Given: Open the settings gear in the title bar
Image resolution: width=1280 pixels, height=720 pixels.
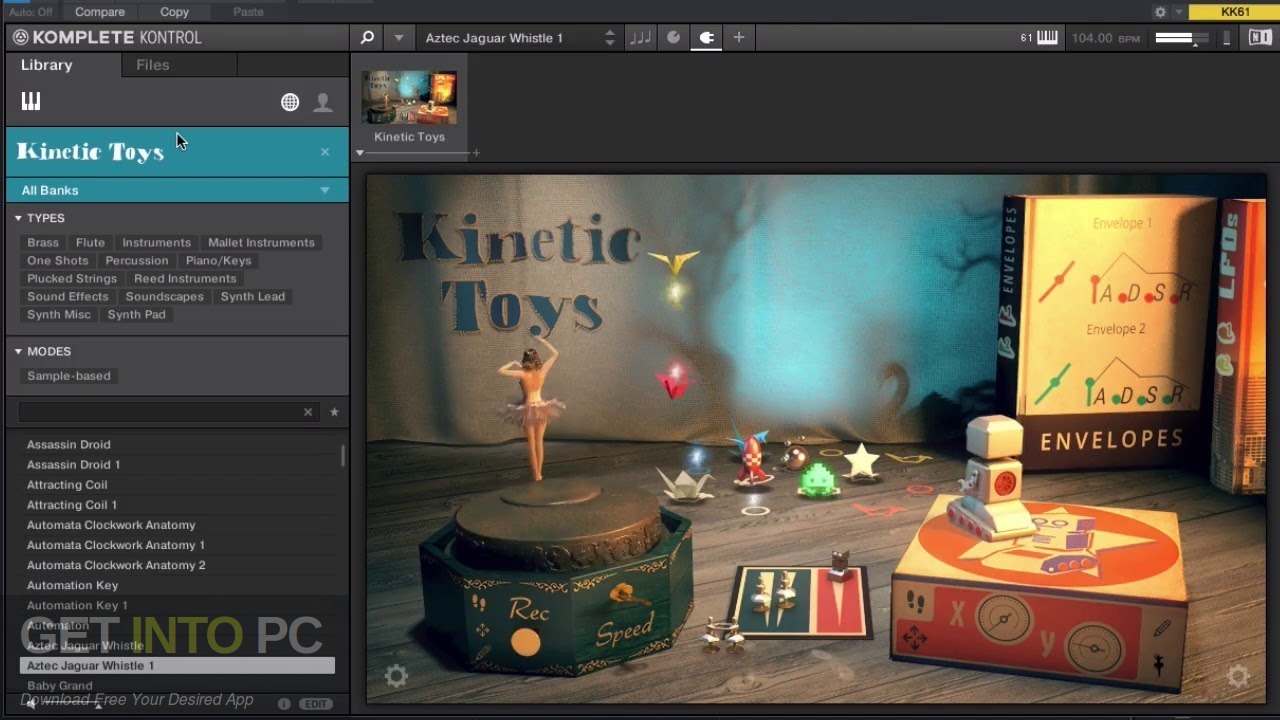Looking at the screenshot, I should pos(1160,12).
